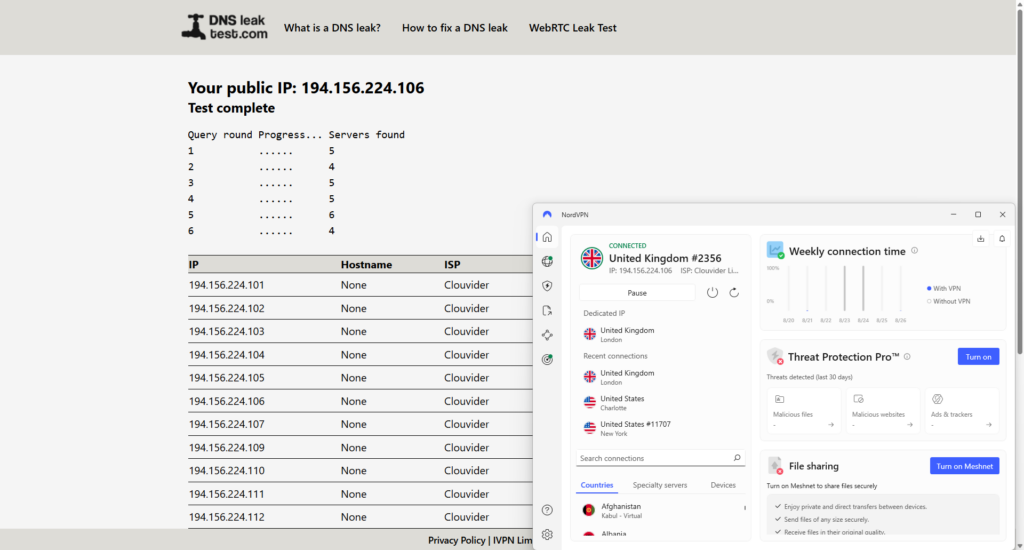
Task: Select the With VPN legend marker
Action: point(929,288)
